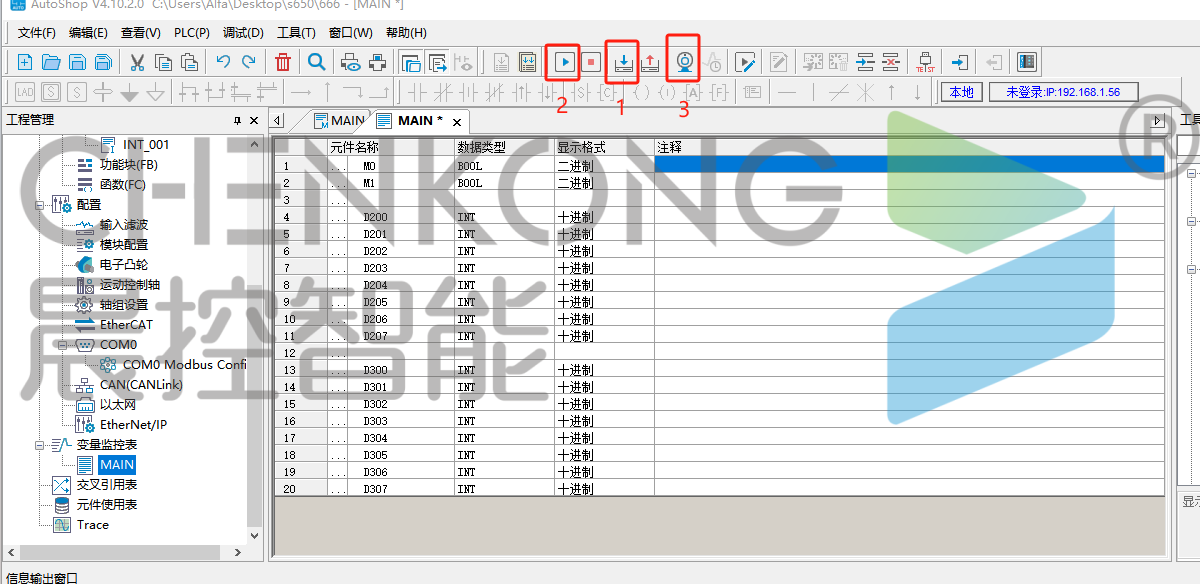Redo using the redo arrow icon
The height and width of the screenshot is (584, 1200).
coord(248,62)
